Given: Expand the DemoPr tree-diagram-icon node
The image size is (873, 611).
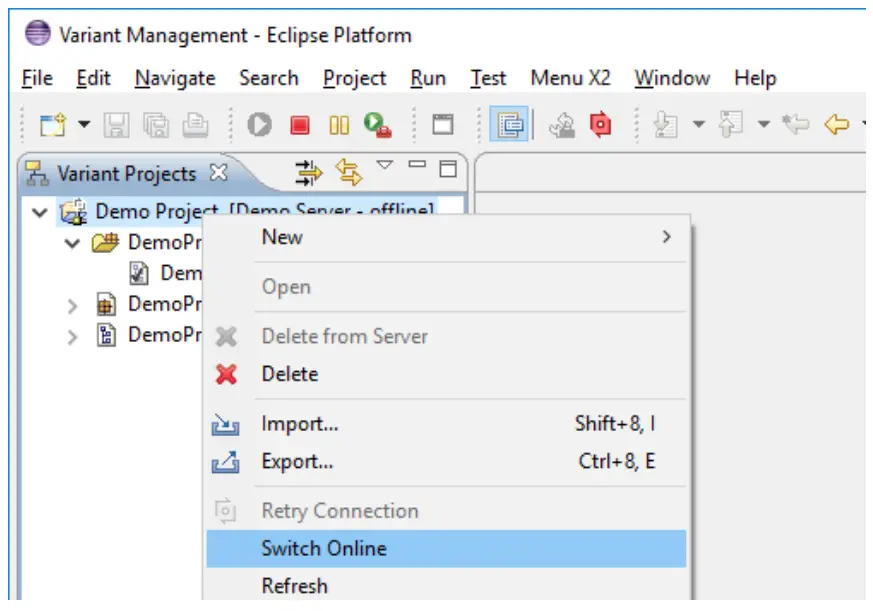Looking at the screenshot, I should tap(72, 337).
